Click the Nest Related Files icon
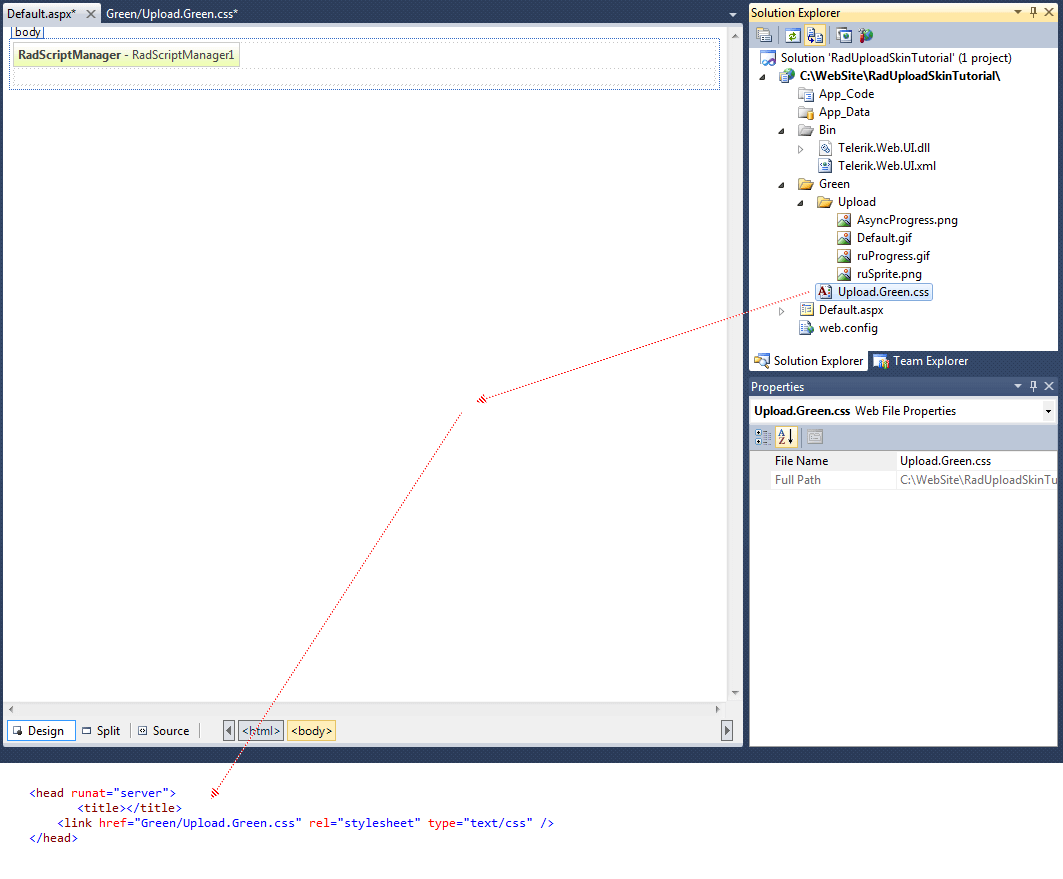1063x879 pixels. 815,35
